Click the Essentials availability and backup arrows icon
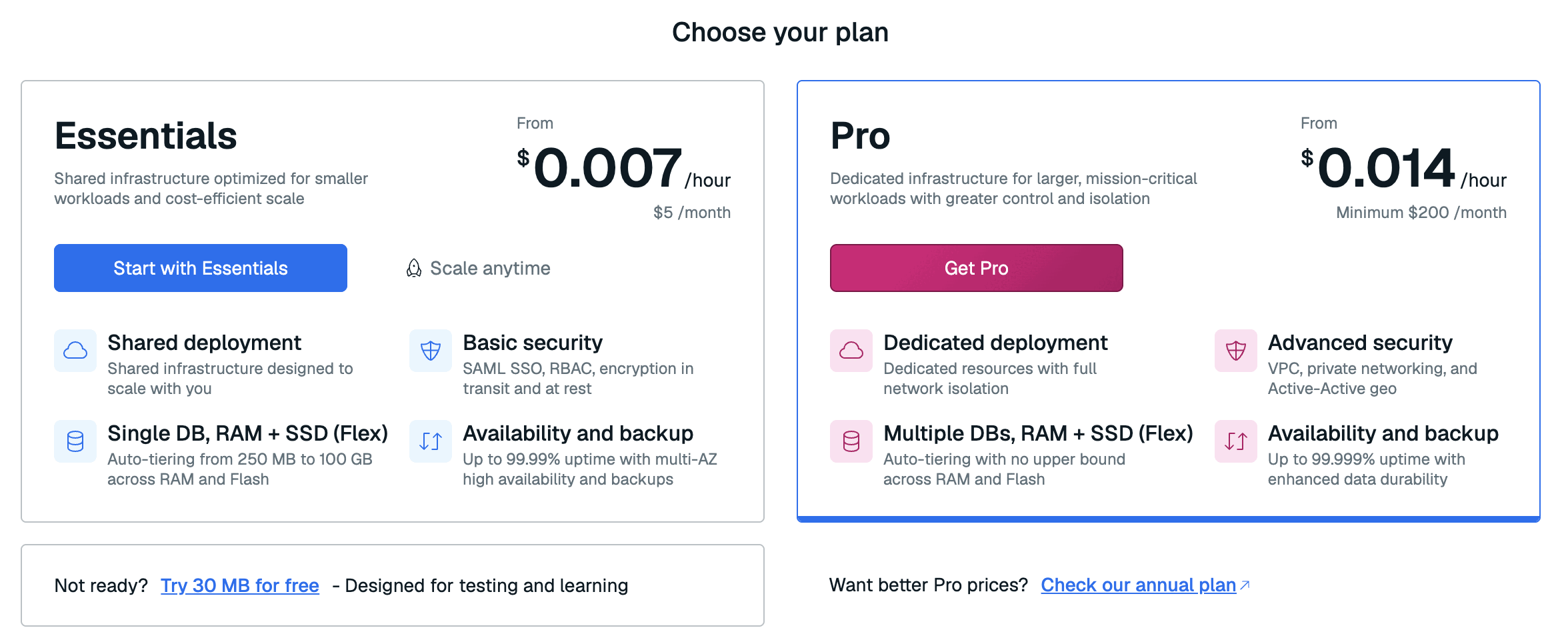 [x=431, y=441]
